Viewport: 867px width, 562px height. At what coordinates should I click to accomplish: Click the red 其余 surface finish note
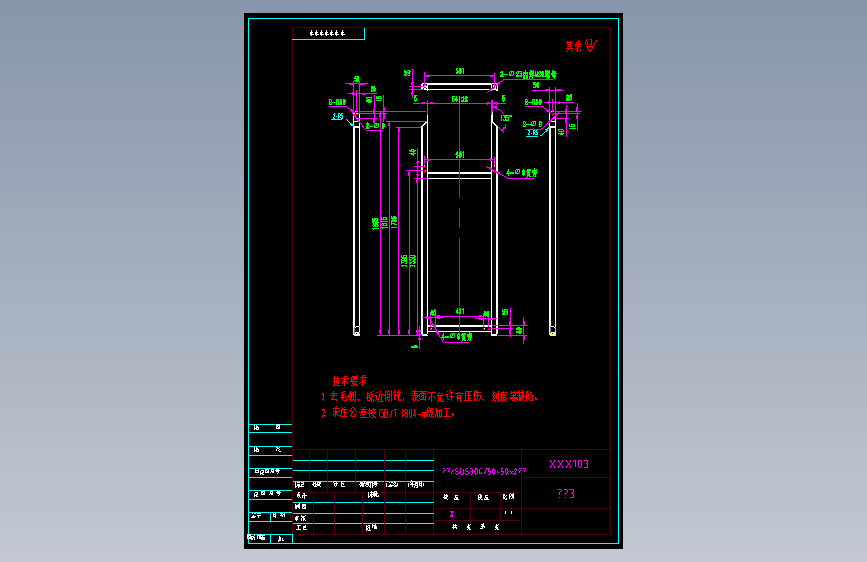(x=581, y=46)
